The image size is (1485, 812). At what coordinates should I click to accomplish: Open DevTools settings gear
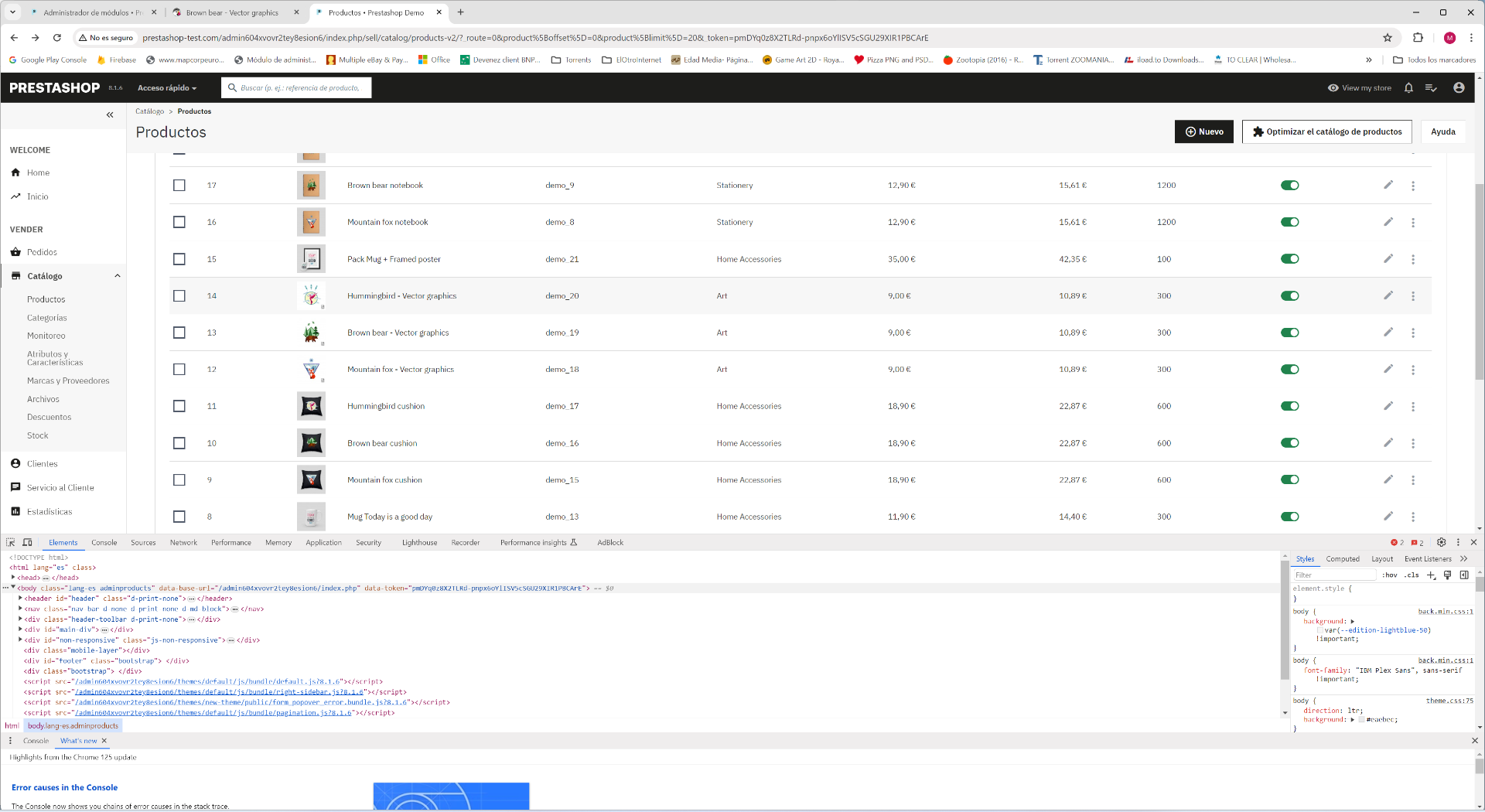tap(1441, 542)
